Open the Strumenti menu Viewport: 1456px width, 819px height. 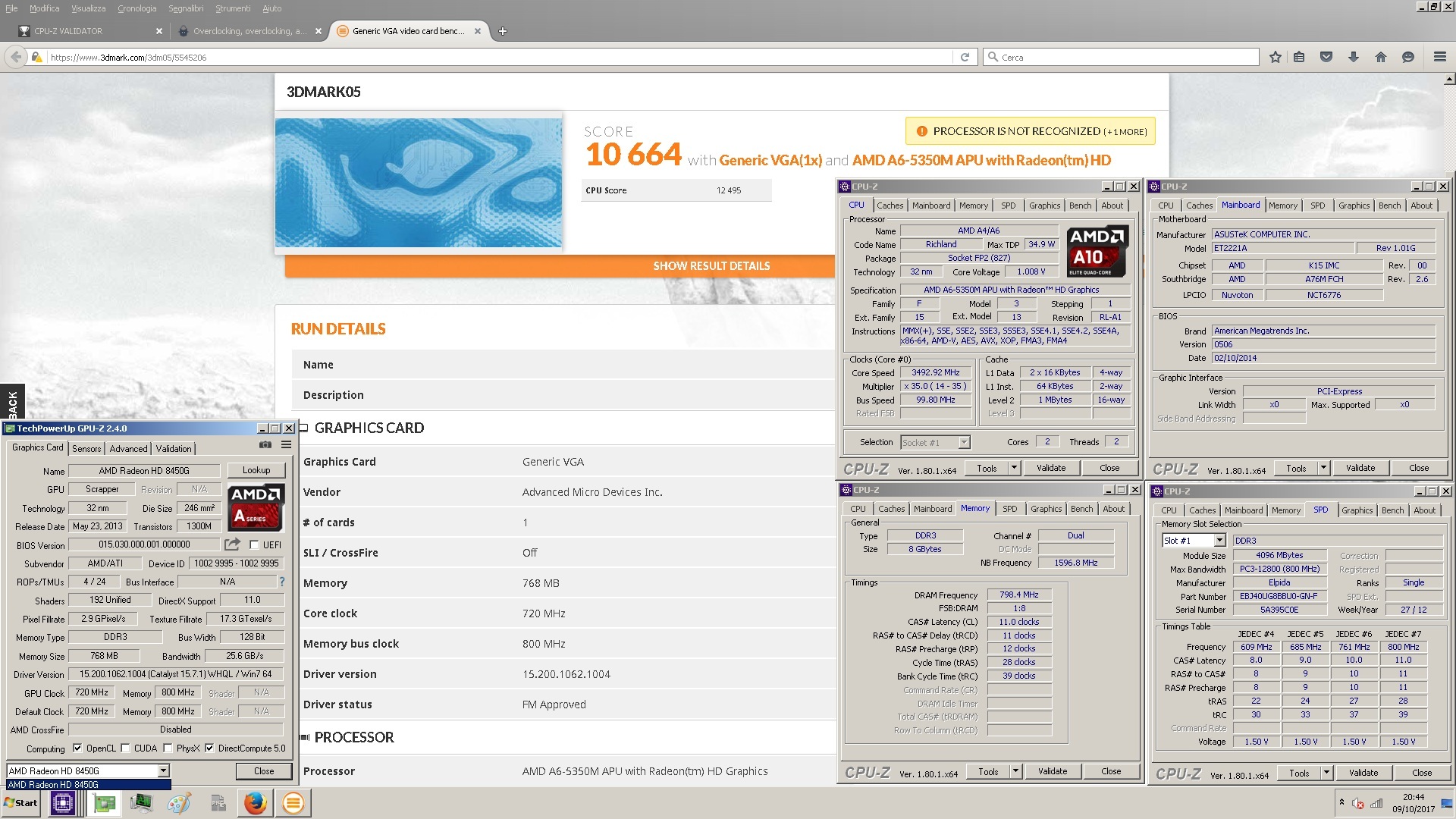tap(233, 8)
